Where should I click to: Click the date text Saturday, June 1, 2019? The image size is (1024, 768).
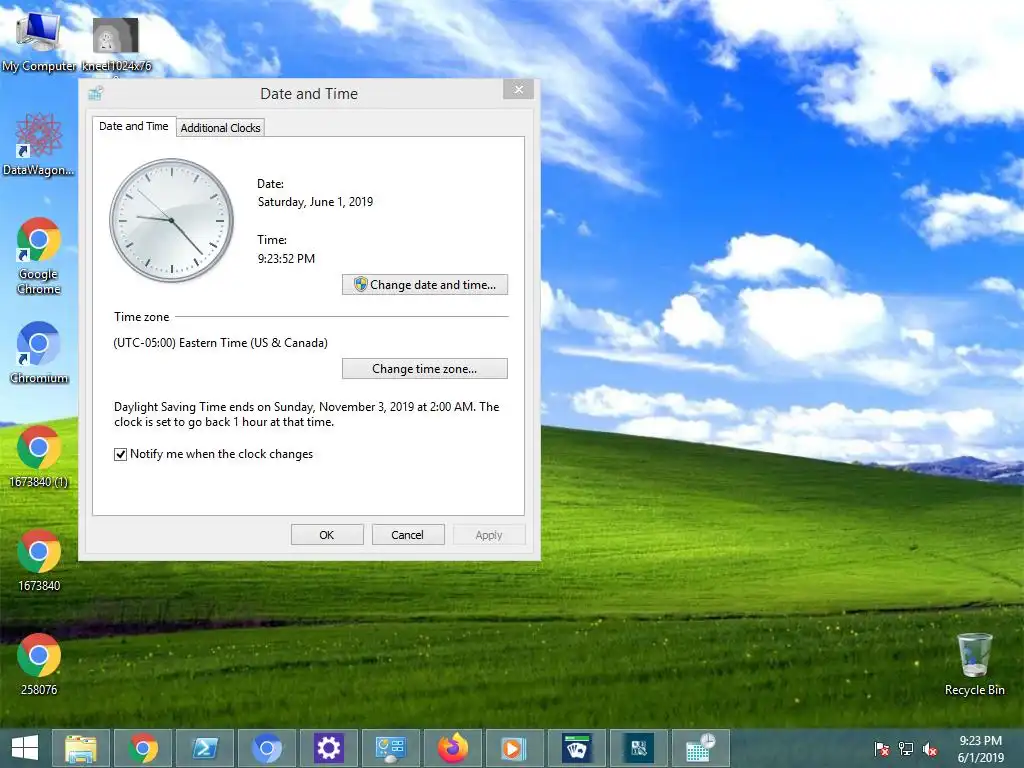pyautogui.click(x=315, y=202)
